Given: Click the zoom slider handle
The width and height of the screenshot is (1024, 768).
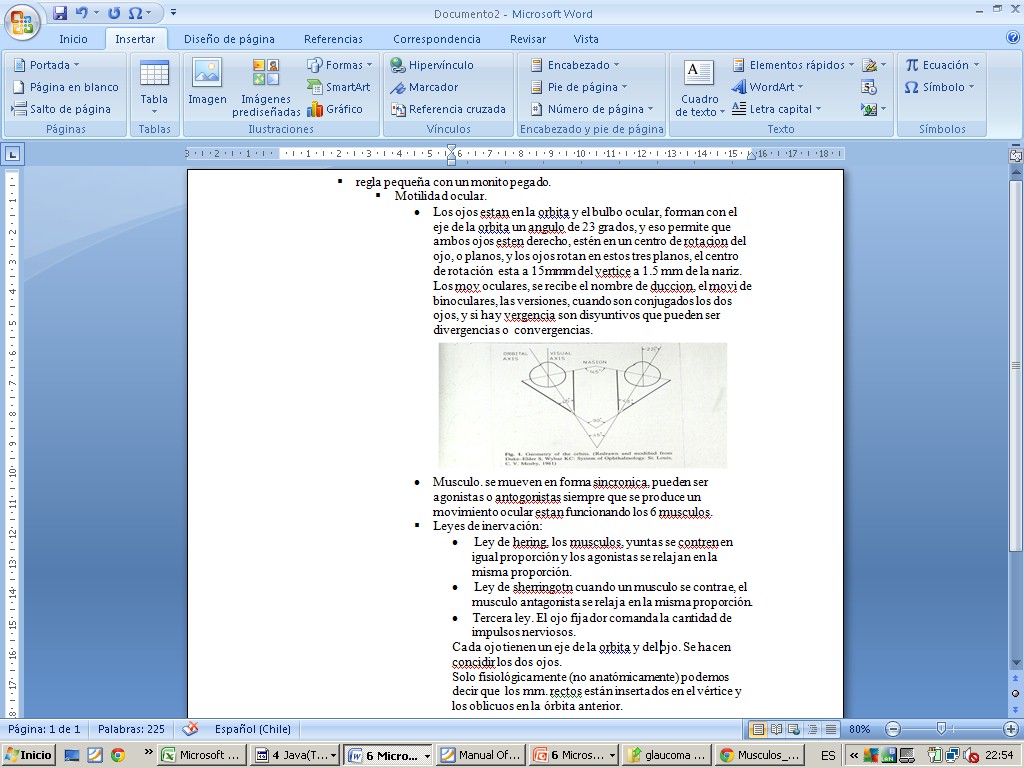Looking at the screenshot, I should click(x=941, y=729).
